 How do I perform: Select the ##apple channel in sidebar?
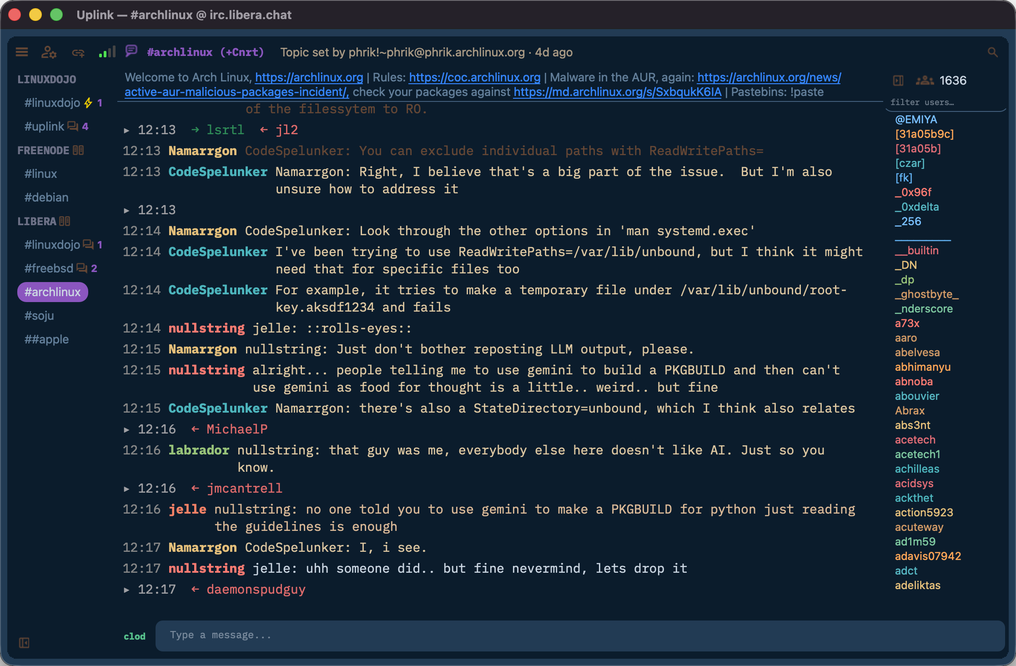coord(46,339)
